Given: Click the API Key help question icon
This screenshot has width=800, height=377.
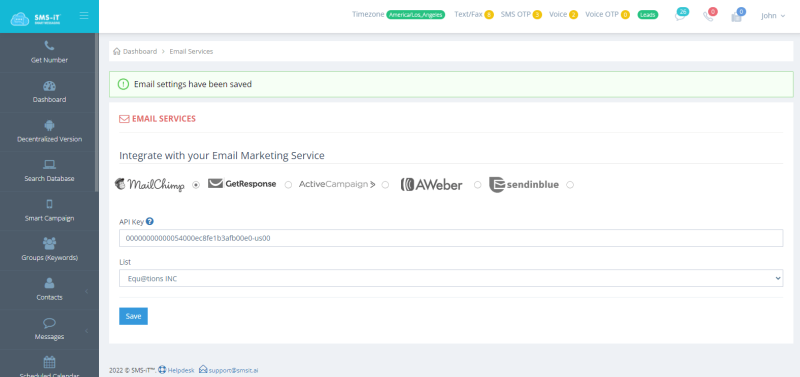Looking at the screenshot, I should click(149, 221).
